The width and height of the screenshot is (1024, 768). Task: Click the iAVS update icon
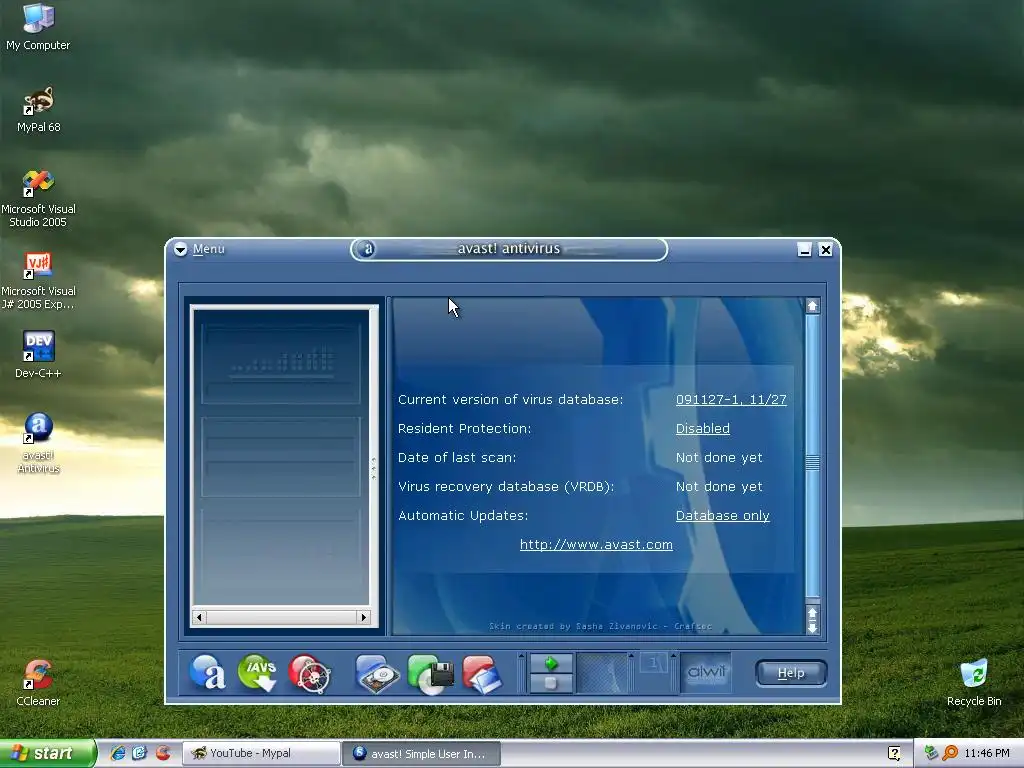[257, 673]
